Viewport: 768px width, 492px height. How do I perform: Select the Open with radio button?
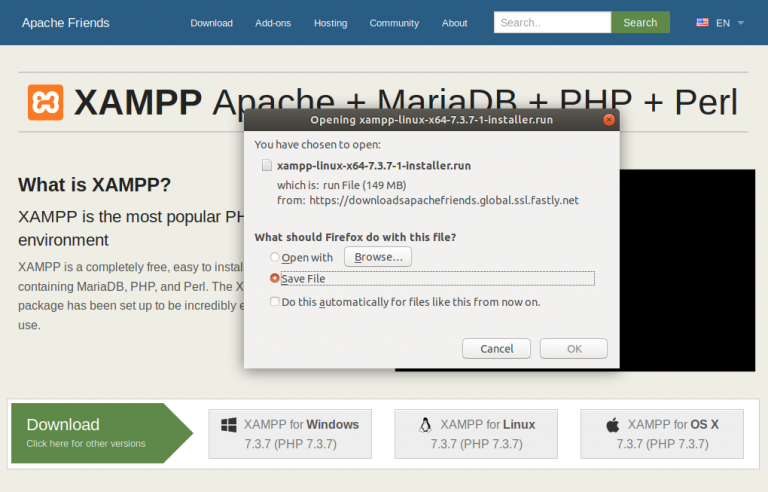(274, 257)
